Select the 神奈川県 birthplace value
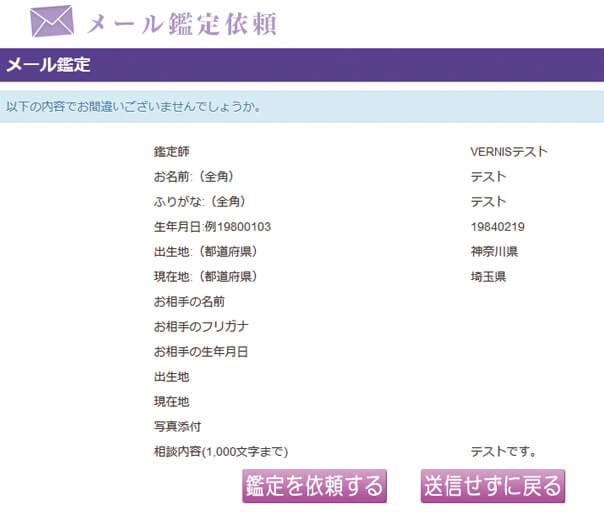604x524 pixels. pos(494,252)
